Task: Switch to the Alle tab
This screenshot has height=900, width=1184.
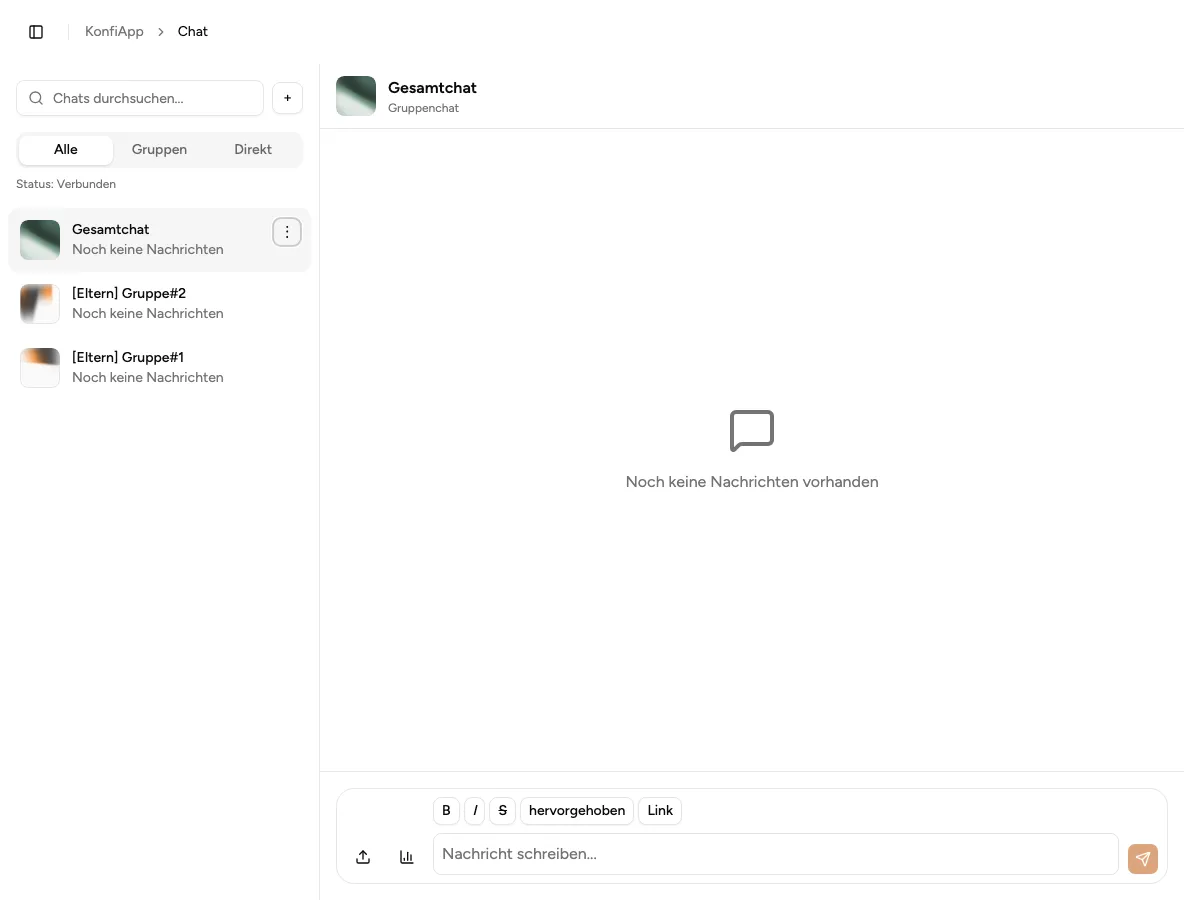Action: point(66,149)
